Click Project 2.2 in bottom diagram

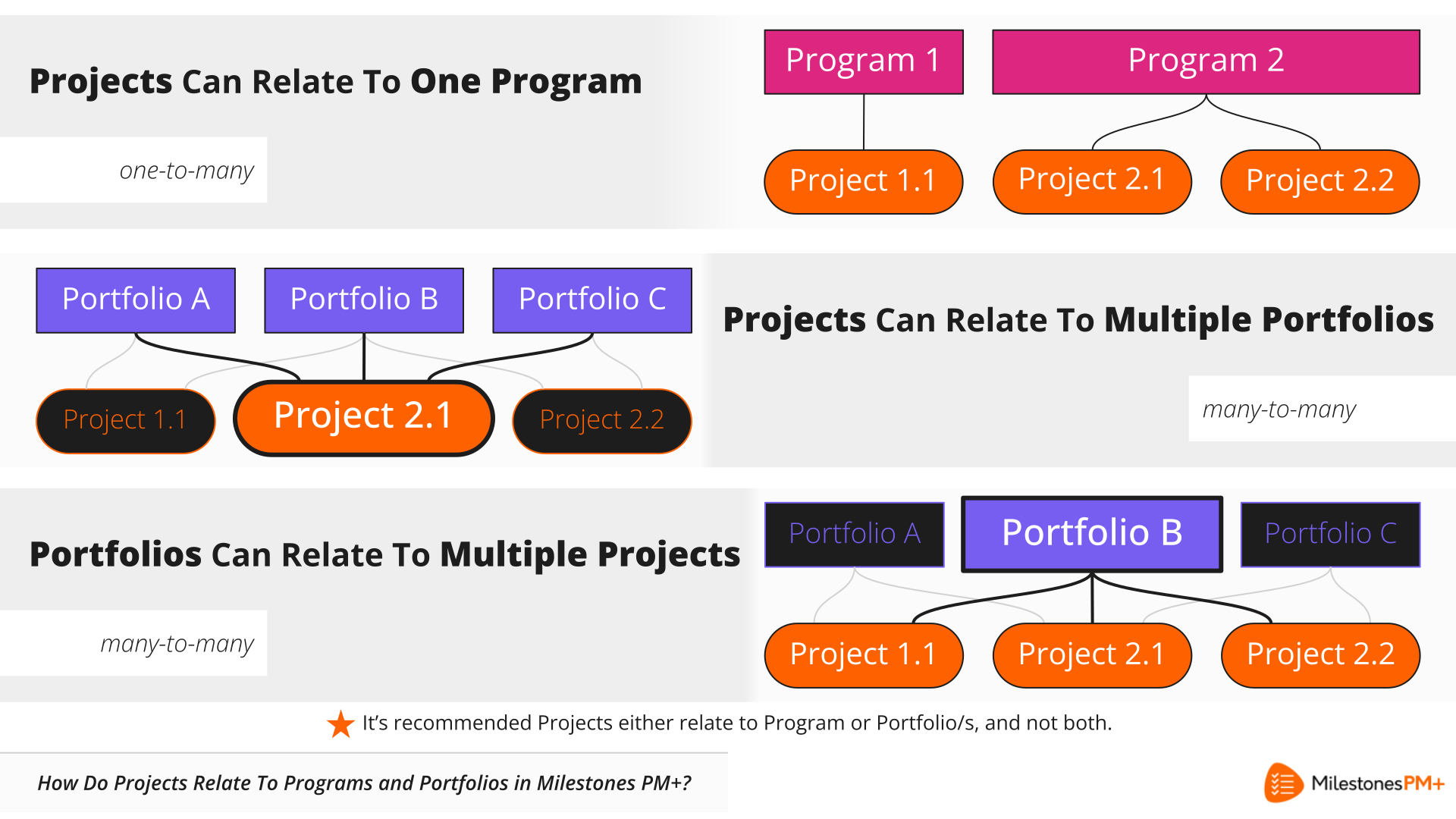(1320, 655)
